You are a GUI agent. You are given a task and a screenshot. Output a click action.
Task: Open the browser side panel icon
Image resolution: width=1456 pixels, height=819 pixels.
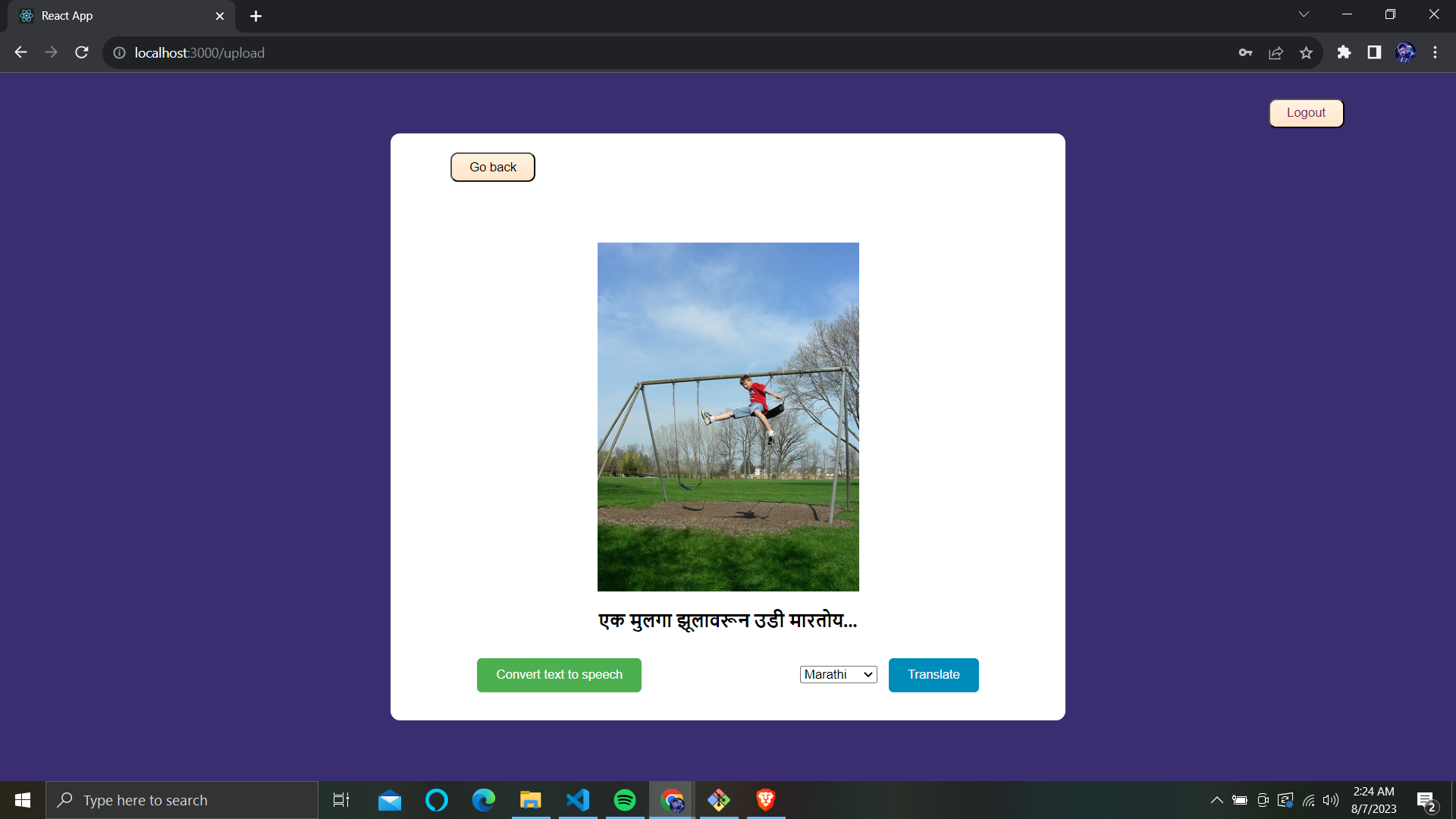coord(1374,52)
